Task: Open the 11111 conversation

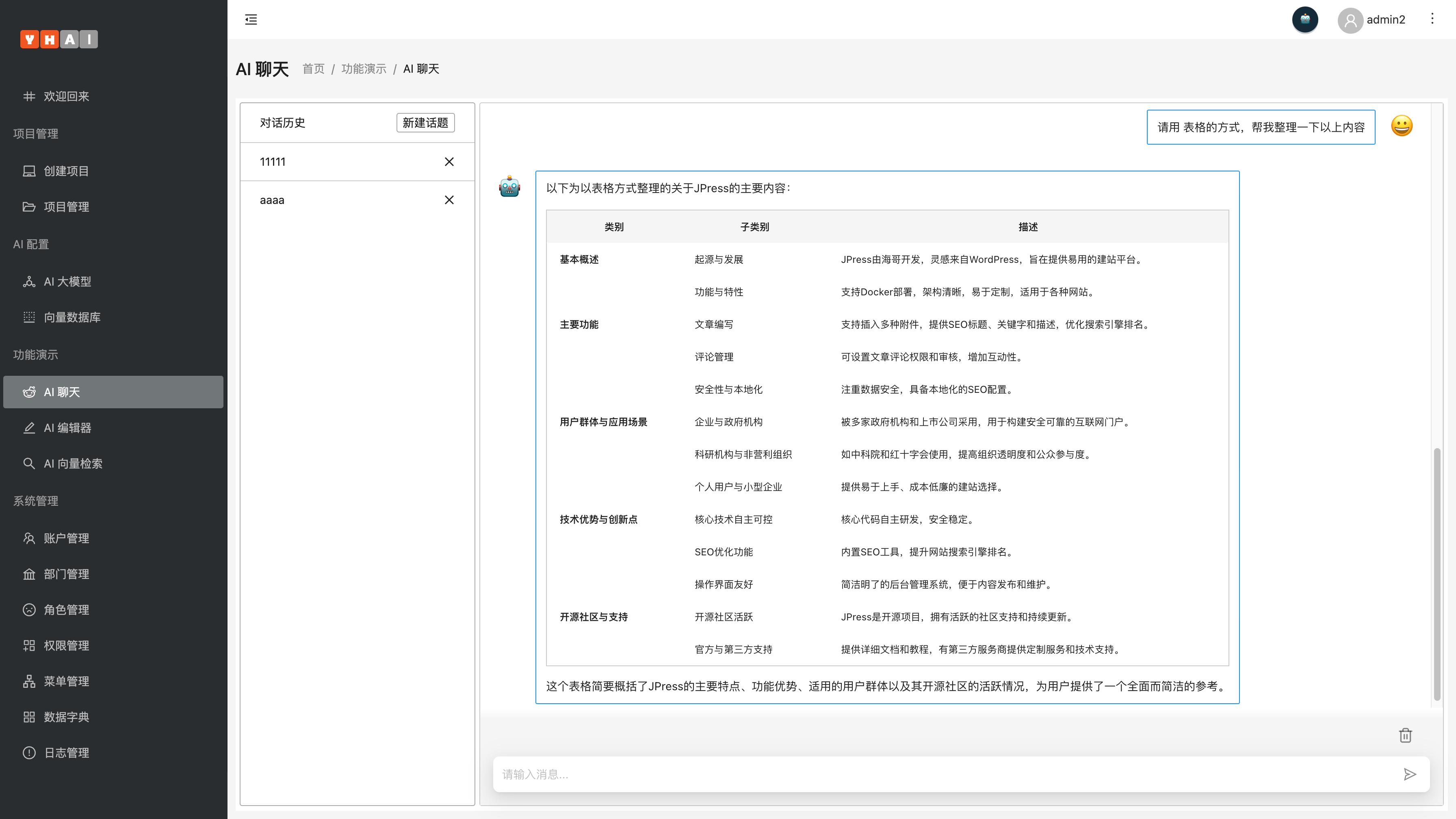Action: point(357,162)
